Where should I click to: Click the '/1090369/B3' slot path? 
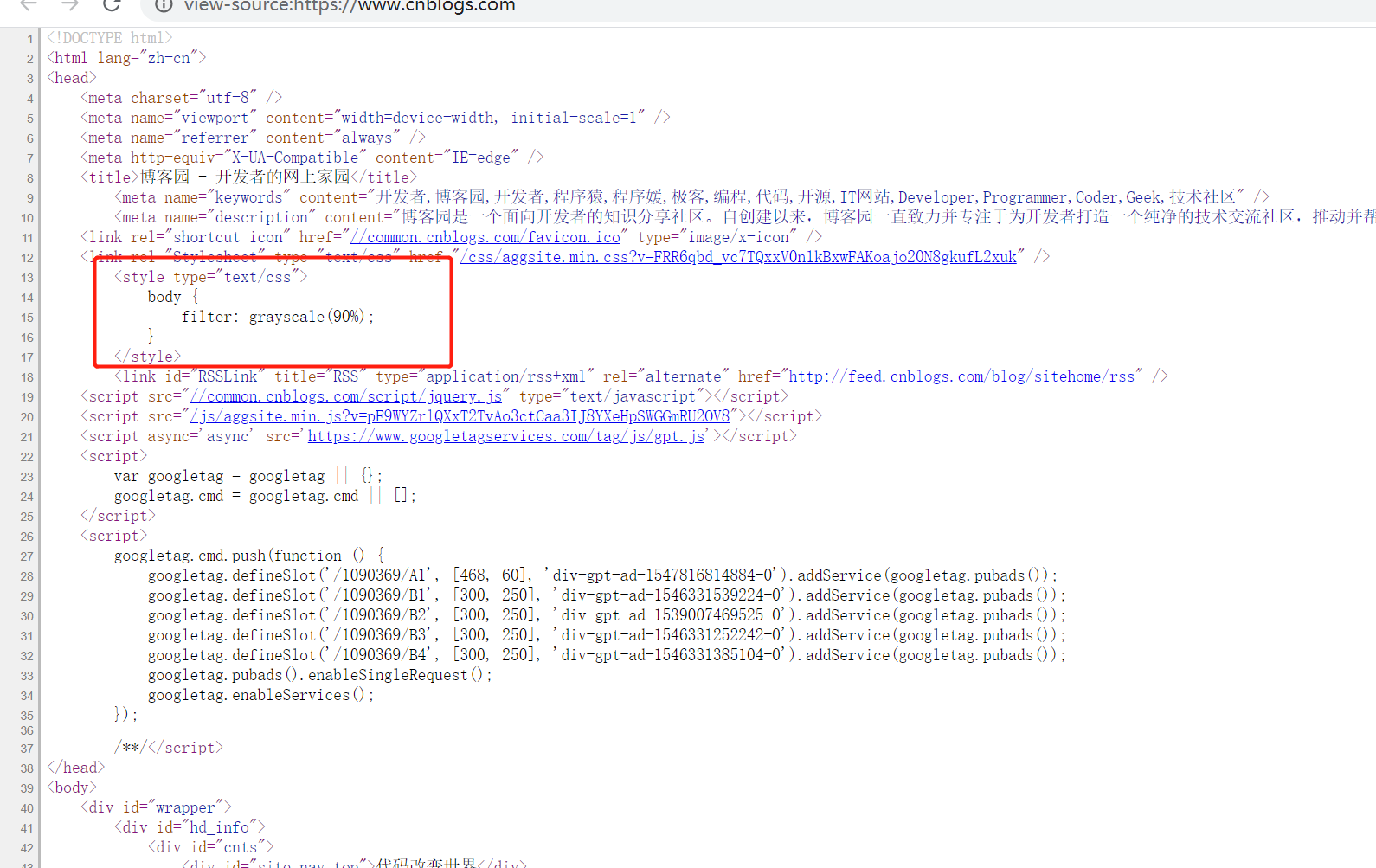click(380, 635)
